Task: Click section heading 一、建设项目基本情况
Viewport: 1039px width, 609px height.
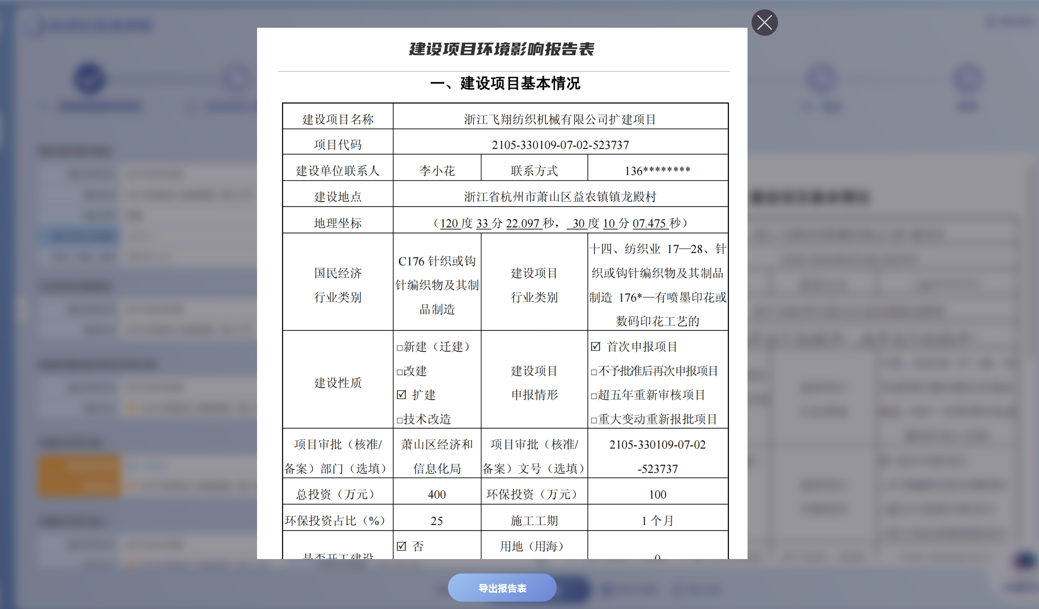Action: (505, 83)
